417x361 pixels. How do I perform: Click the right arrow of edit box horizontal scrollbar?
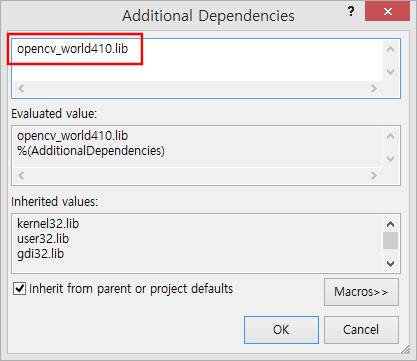pos(374,88)
